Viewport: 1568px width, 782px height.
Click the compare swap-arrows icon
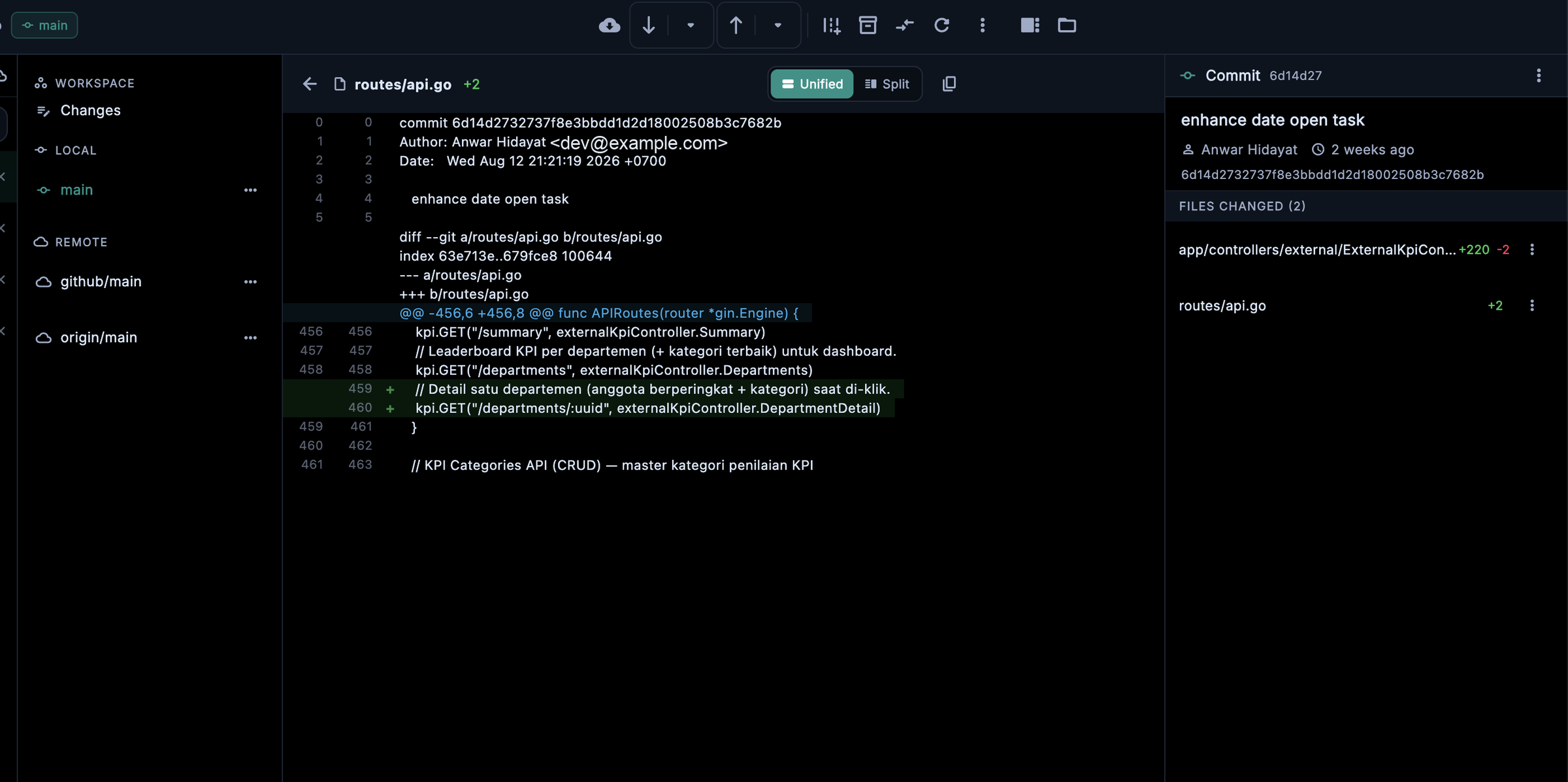tap(905, 25)
